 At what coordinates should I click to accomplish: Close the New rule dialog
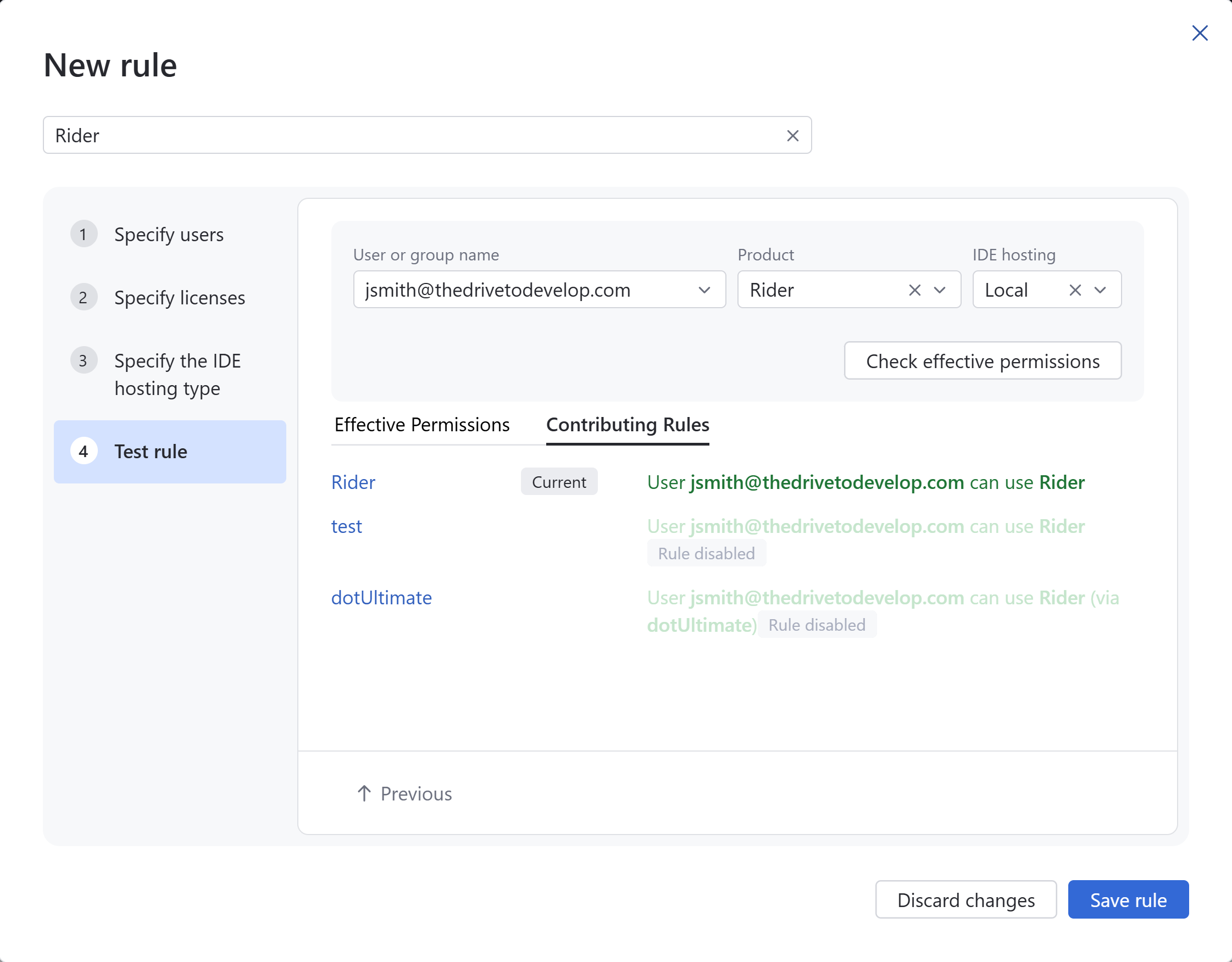(x=1199, y=34)
